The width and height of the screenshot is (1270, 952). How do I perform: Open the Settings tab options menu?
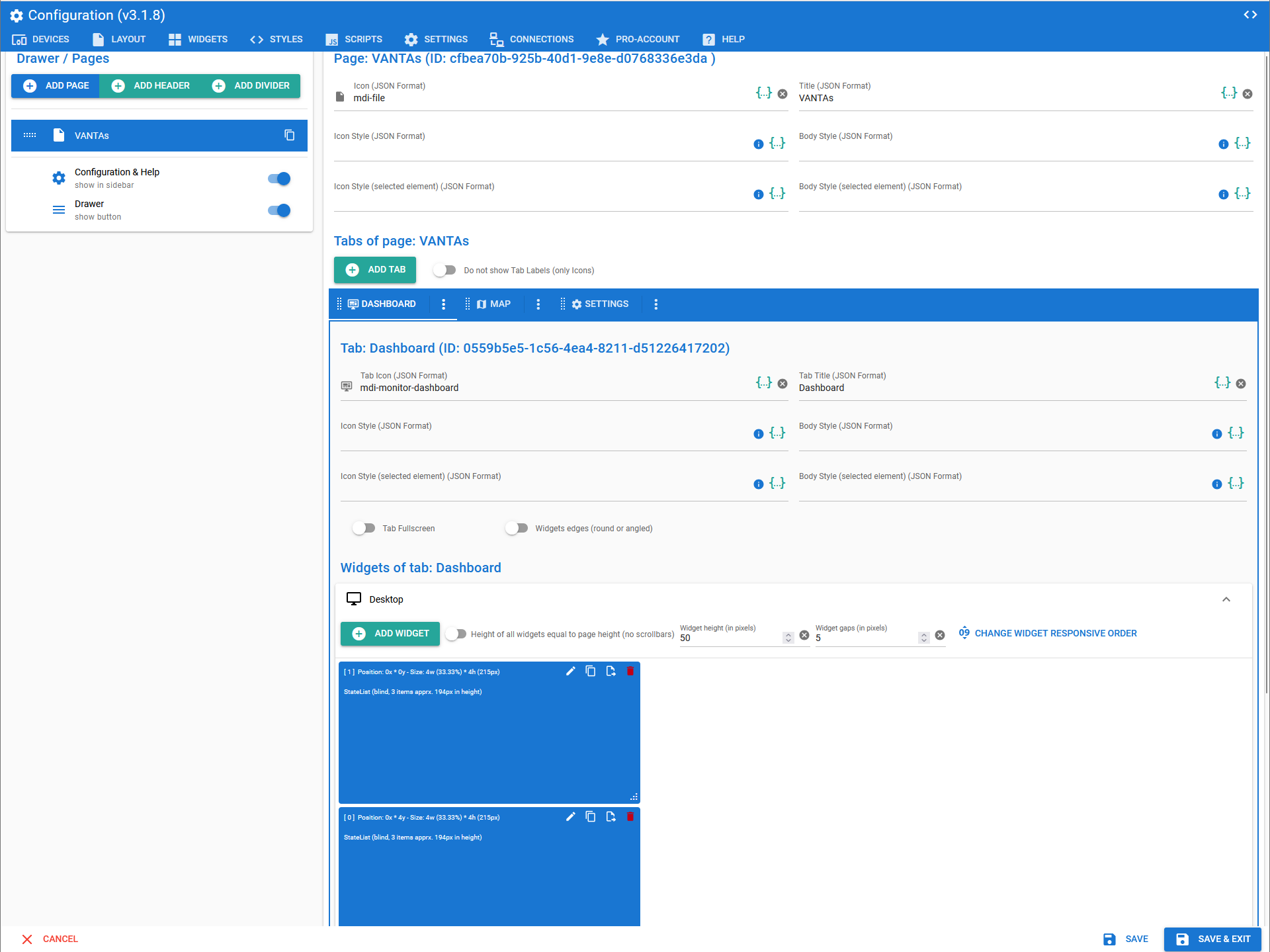click(656, 304)
